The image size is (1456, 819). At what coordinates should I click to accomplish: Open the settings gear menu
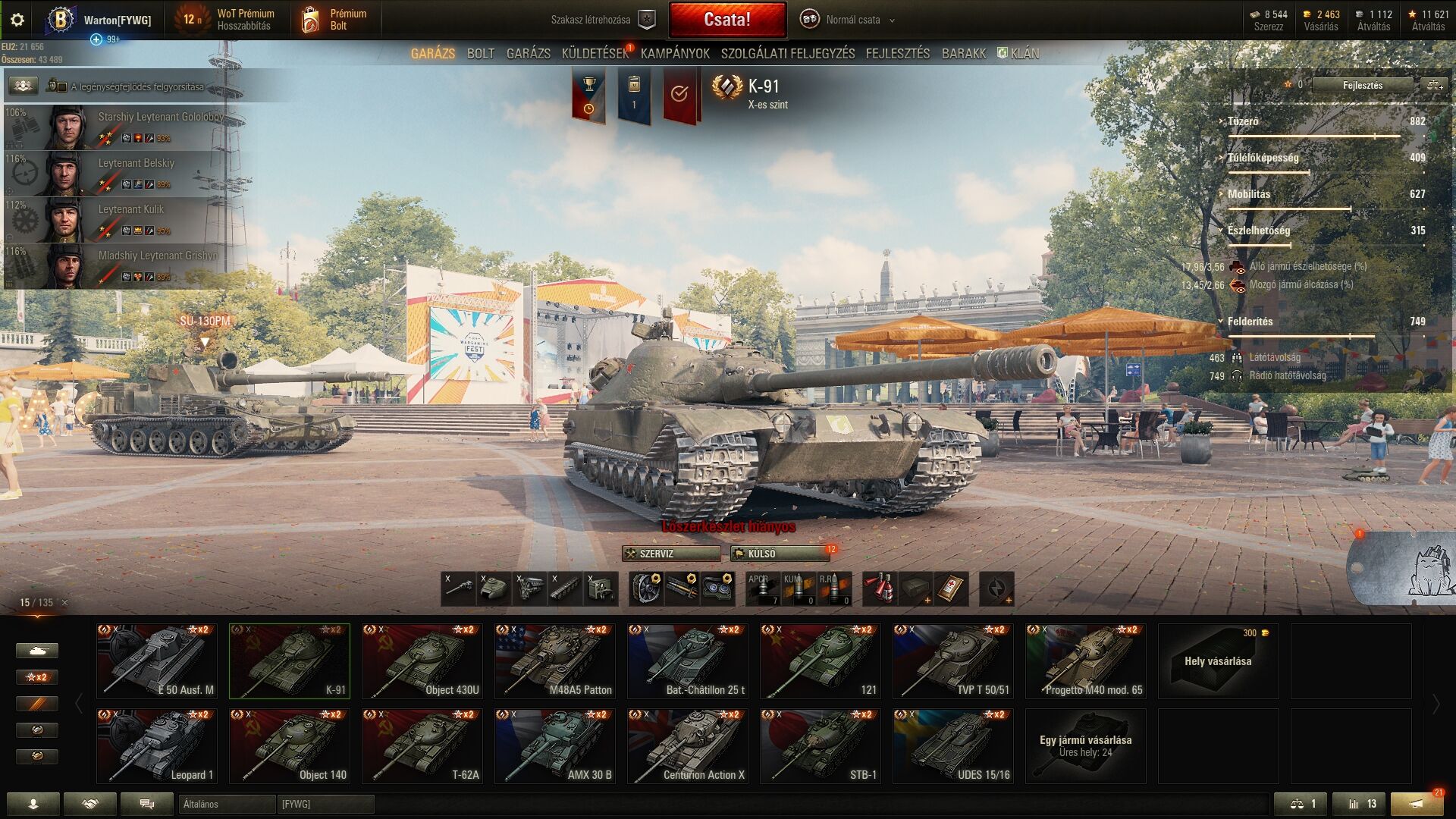tap(17, 20)
